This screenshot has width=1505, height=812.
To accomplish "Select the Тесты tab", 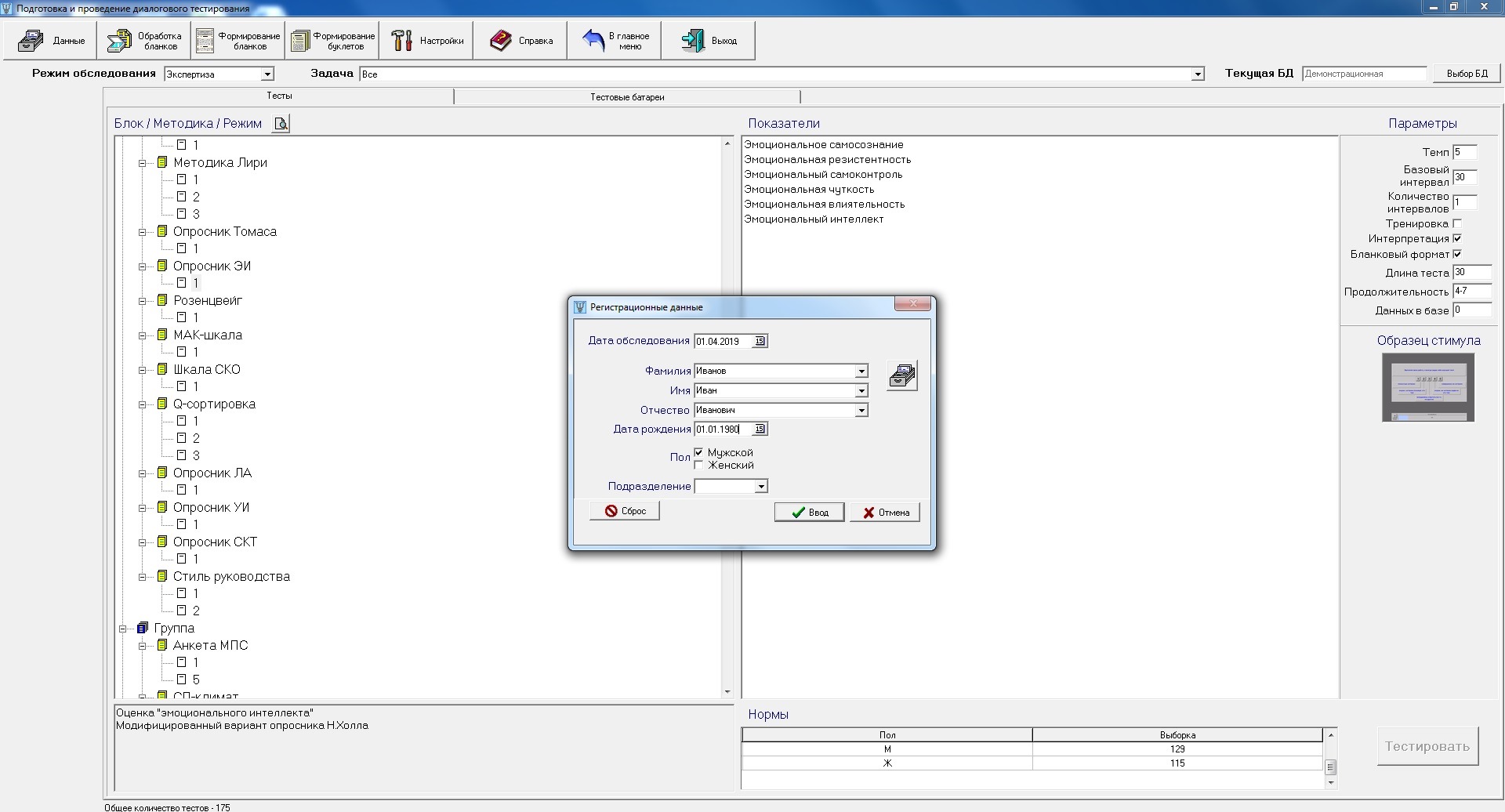I will tap(279, 96).
